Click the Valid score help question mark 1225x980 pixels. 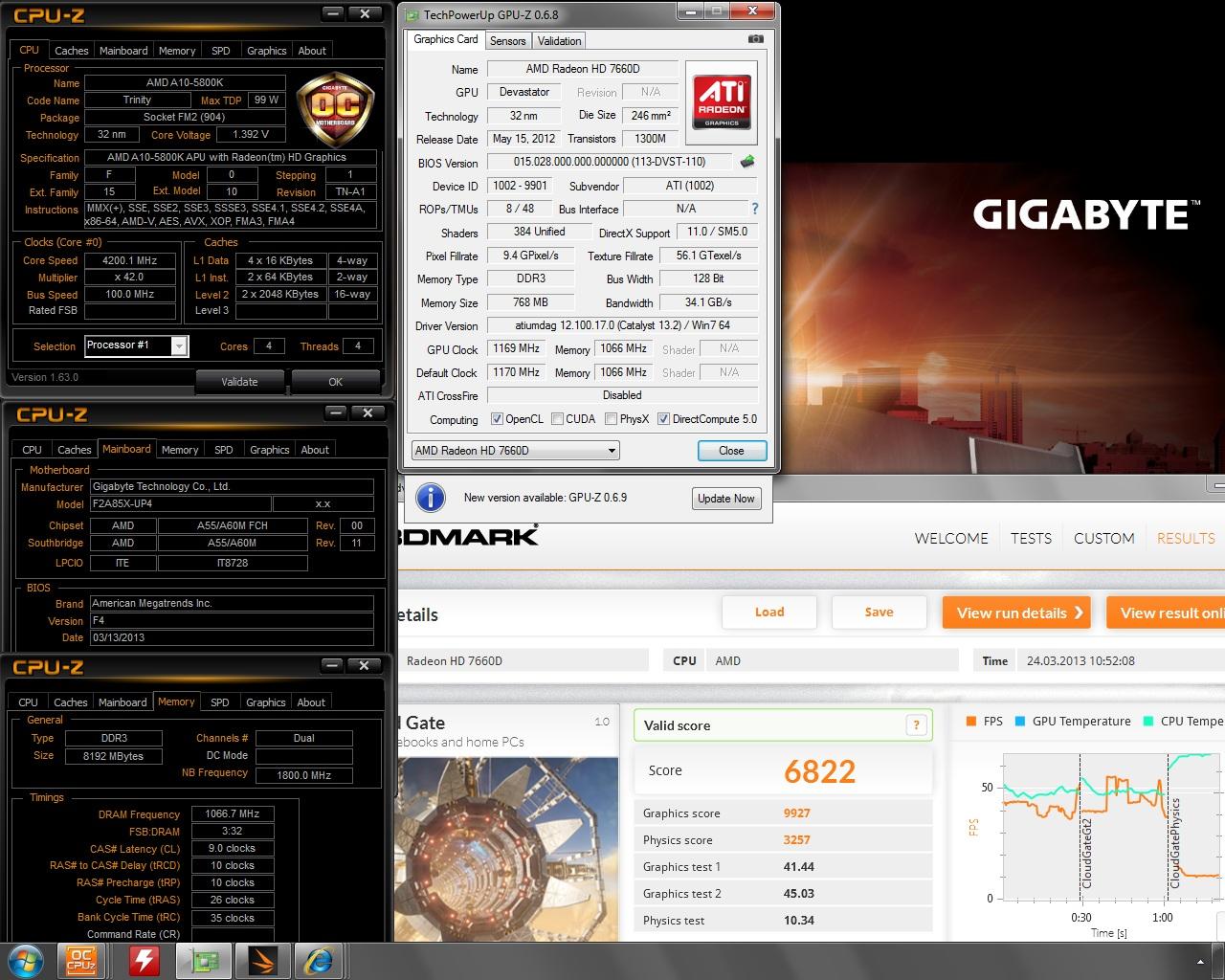click(917, 725)
